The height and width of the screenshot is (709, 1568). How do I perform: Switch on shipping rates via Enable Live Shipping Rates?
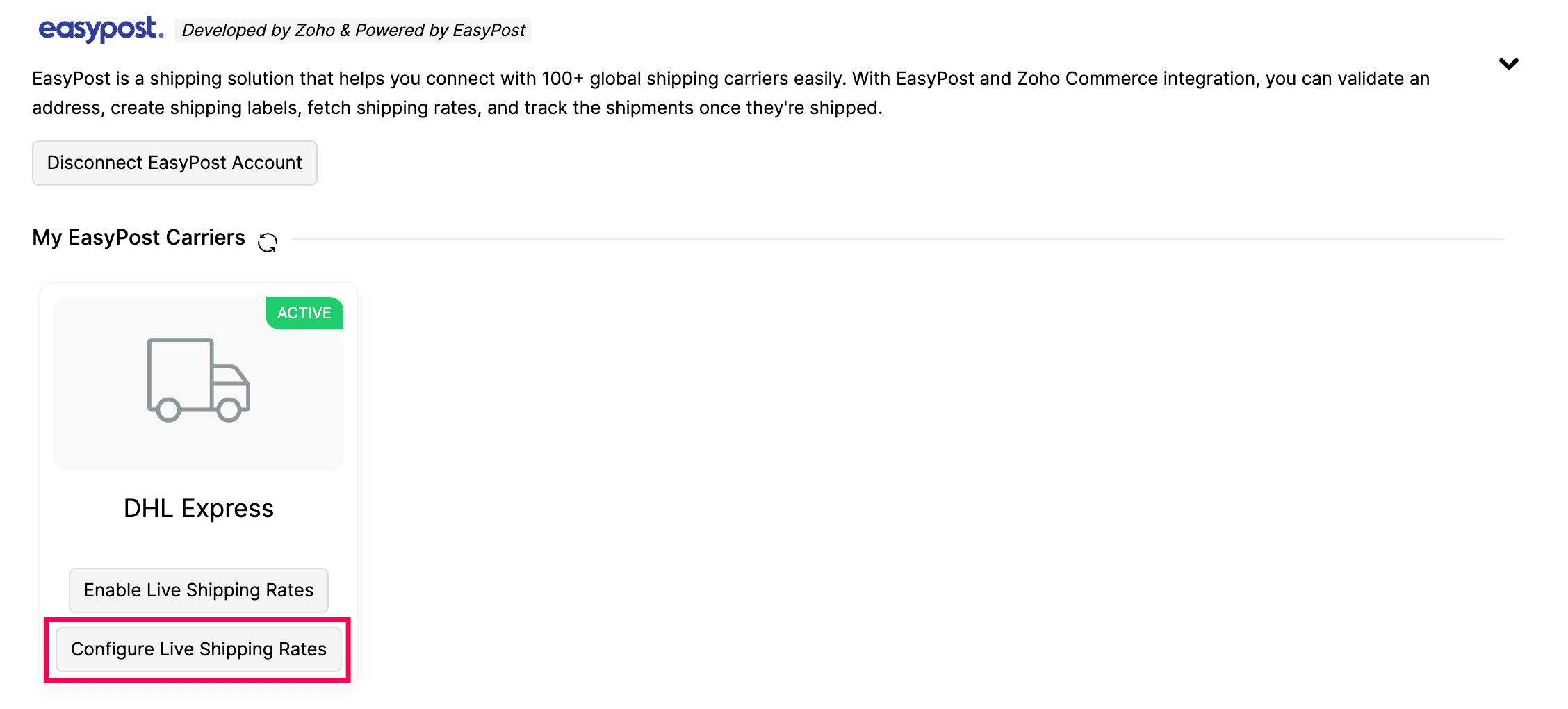click(x=197, y=589)
